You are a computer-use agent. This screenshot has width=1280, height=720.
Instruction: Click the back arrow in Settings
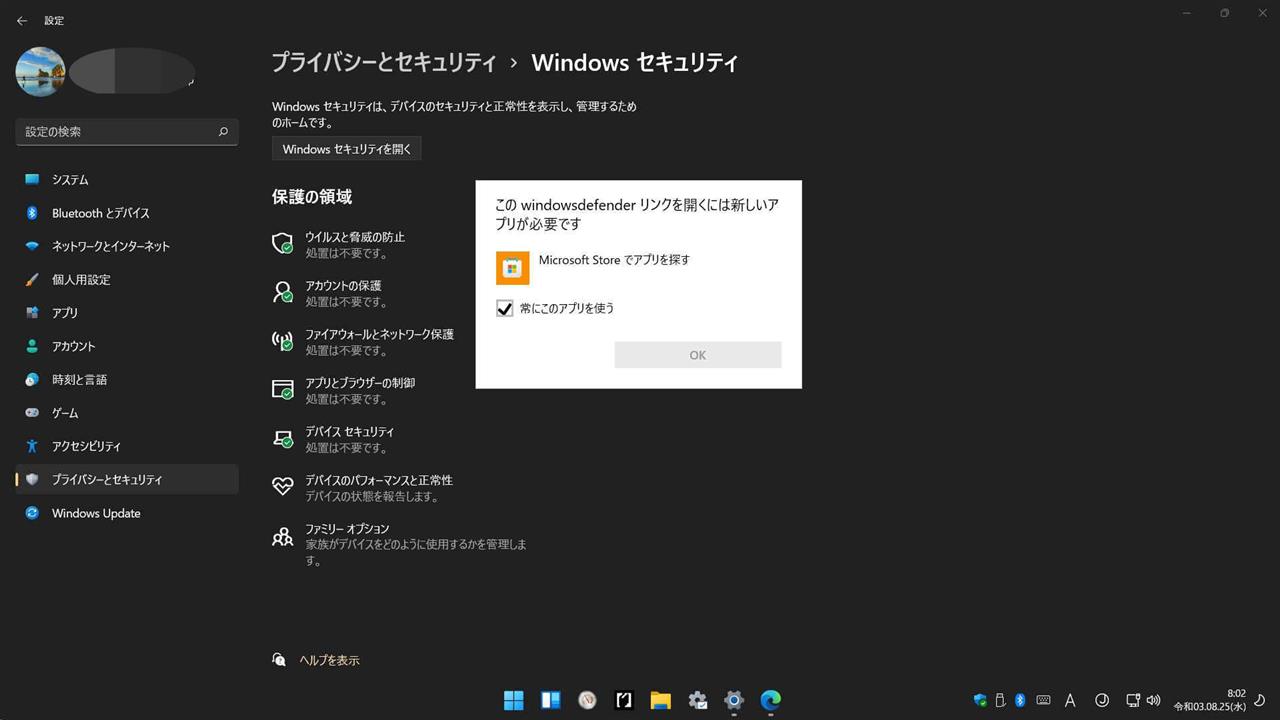(22, 20)
